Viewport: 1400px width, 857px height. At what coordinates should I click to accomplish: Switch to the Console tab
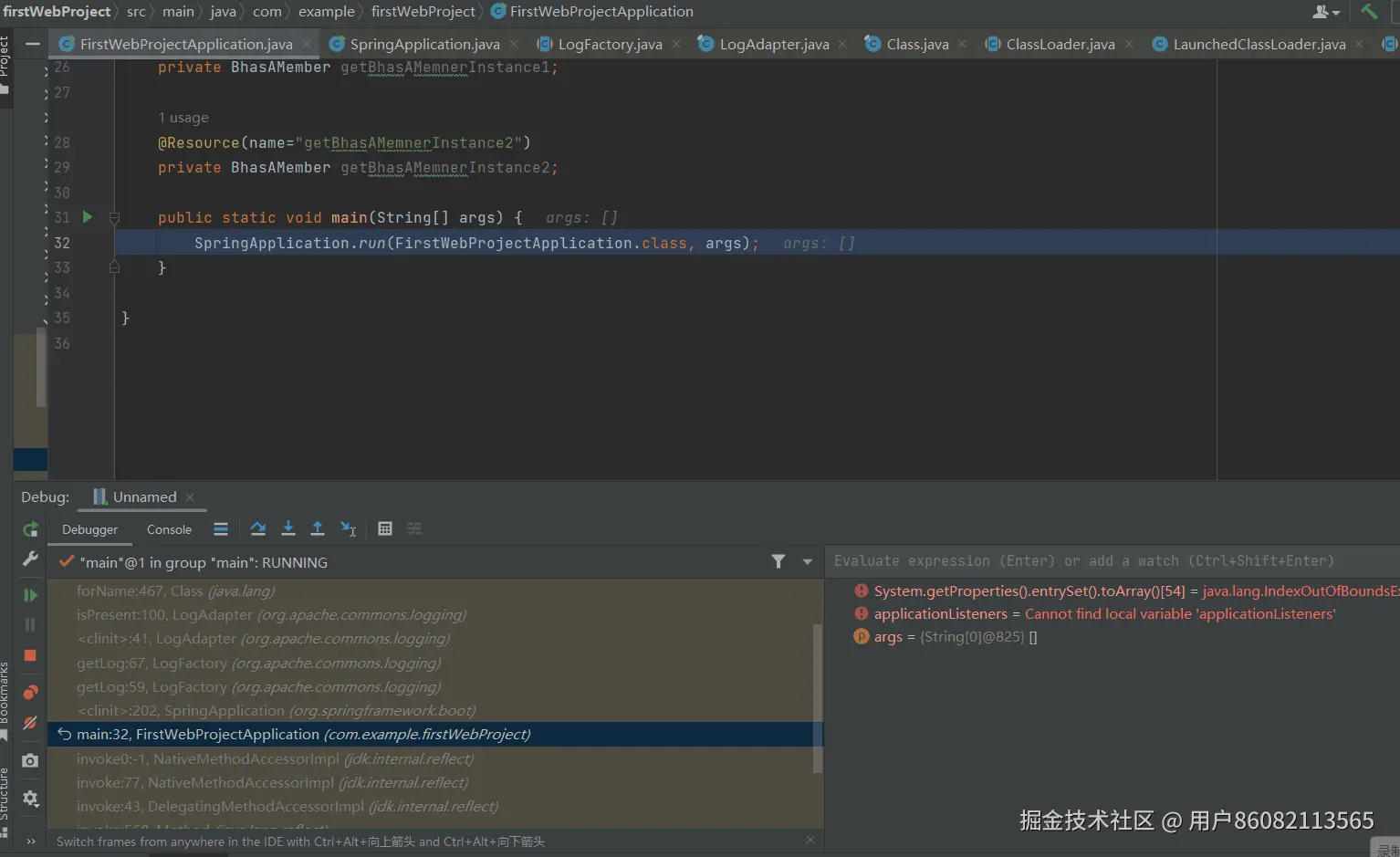(169, 529)
